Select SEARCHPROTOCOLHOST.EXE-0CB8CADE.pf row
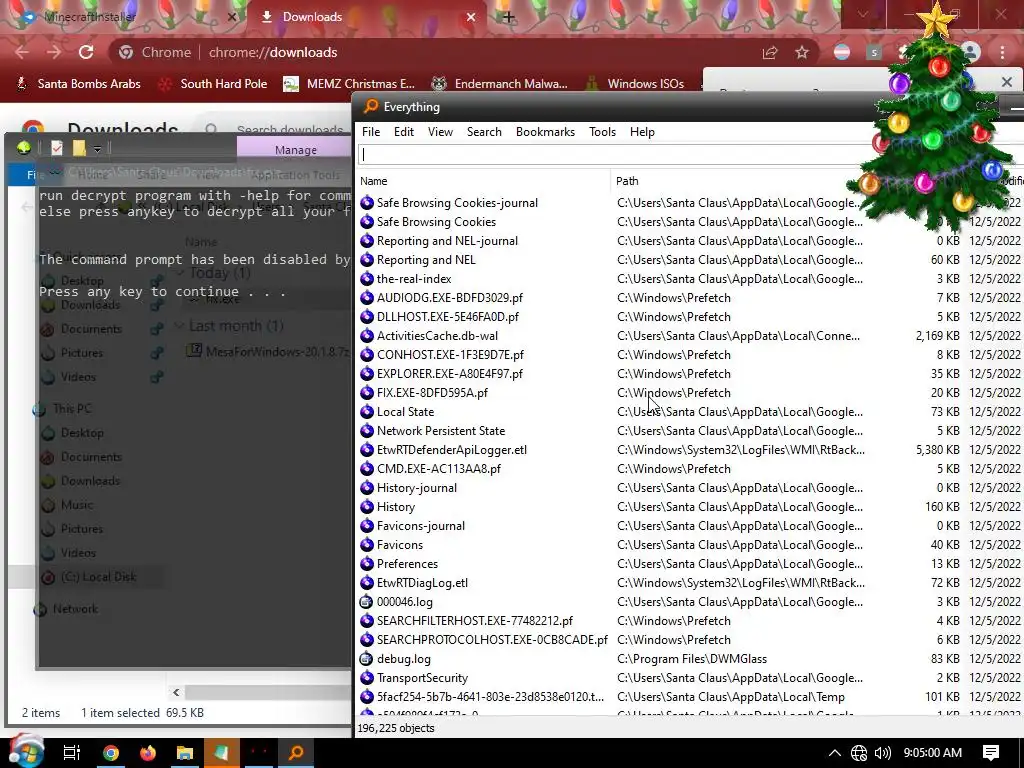Screen dimensions: 1024x768 690,640
